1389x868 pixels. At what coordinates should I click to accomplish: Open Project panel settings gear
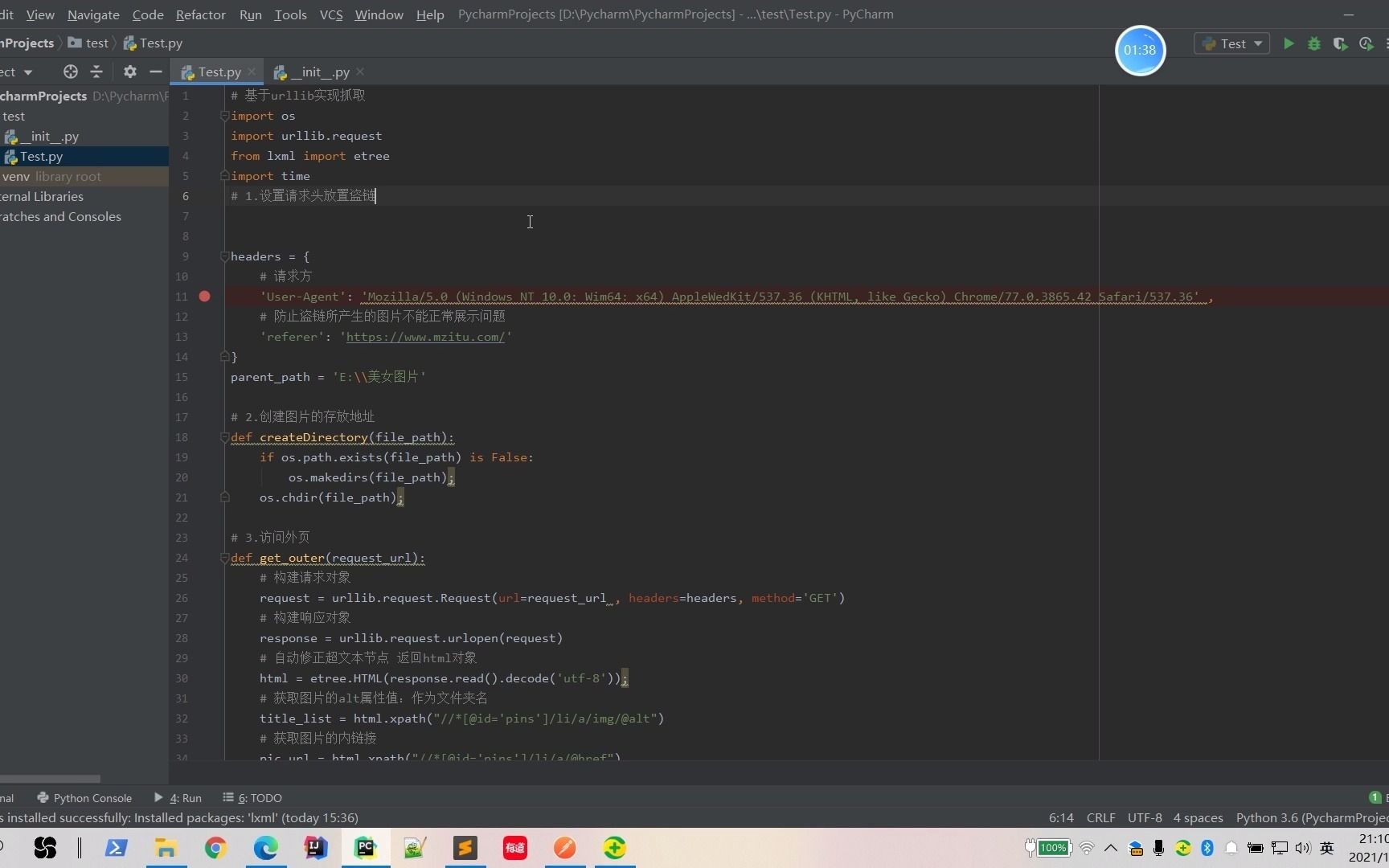(129, 72)
